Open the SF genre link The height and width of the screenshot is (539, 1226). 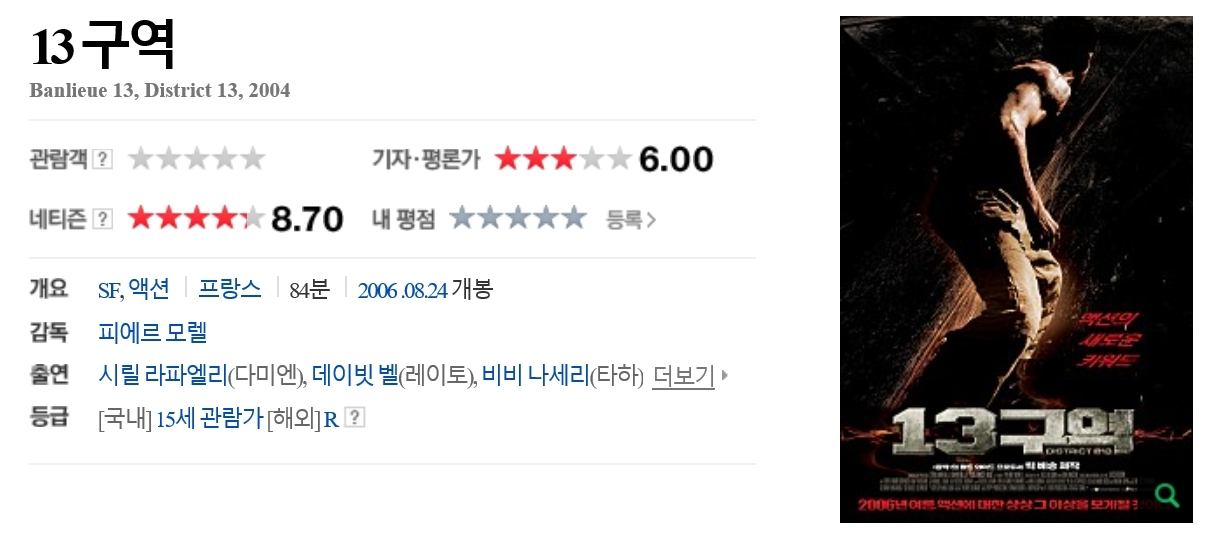[x=109, y=290]
